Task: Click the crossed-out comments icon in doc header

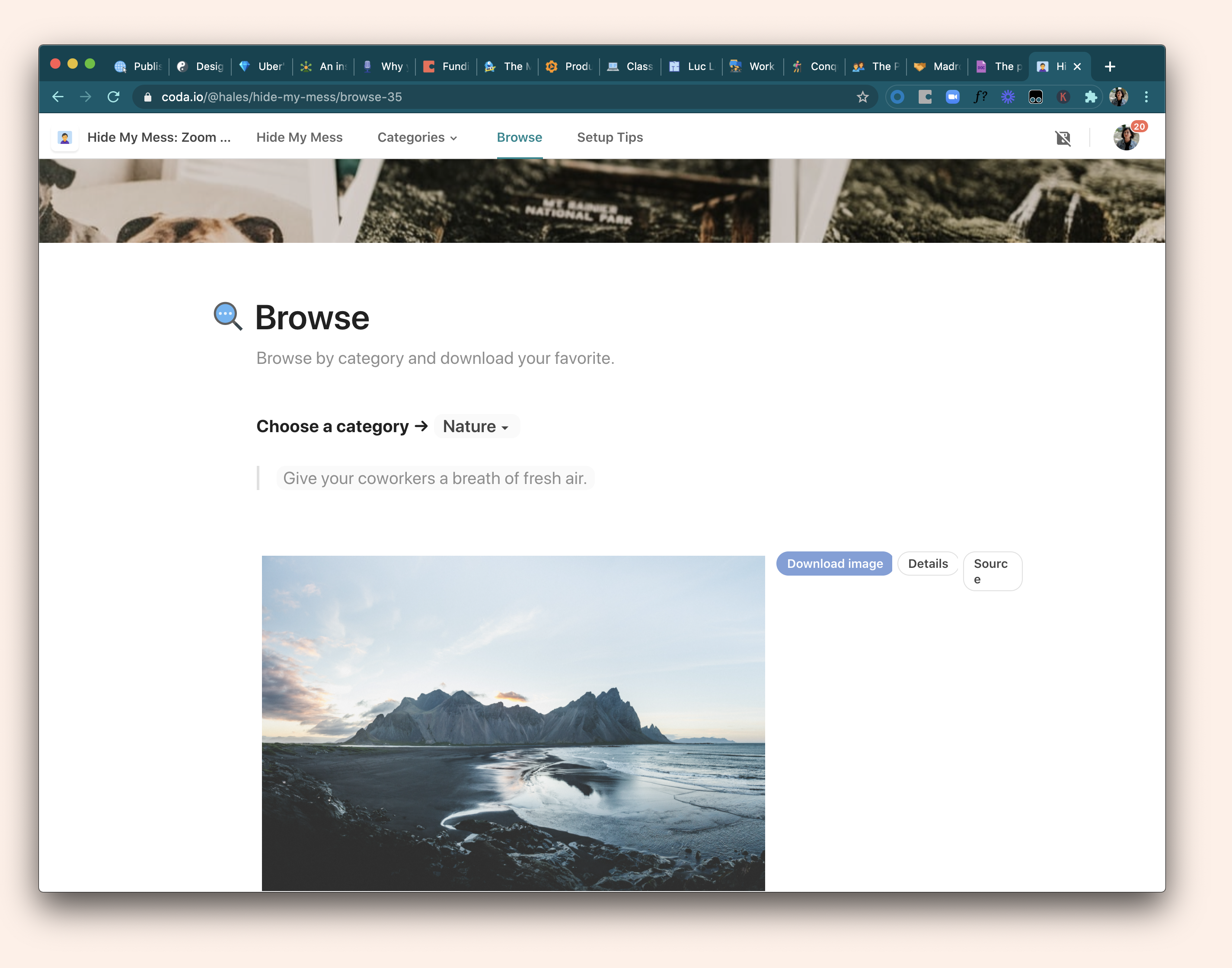Action: click(x=1063, y=138)
